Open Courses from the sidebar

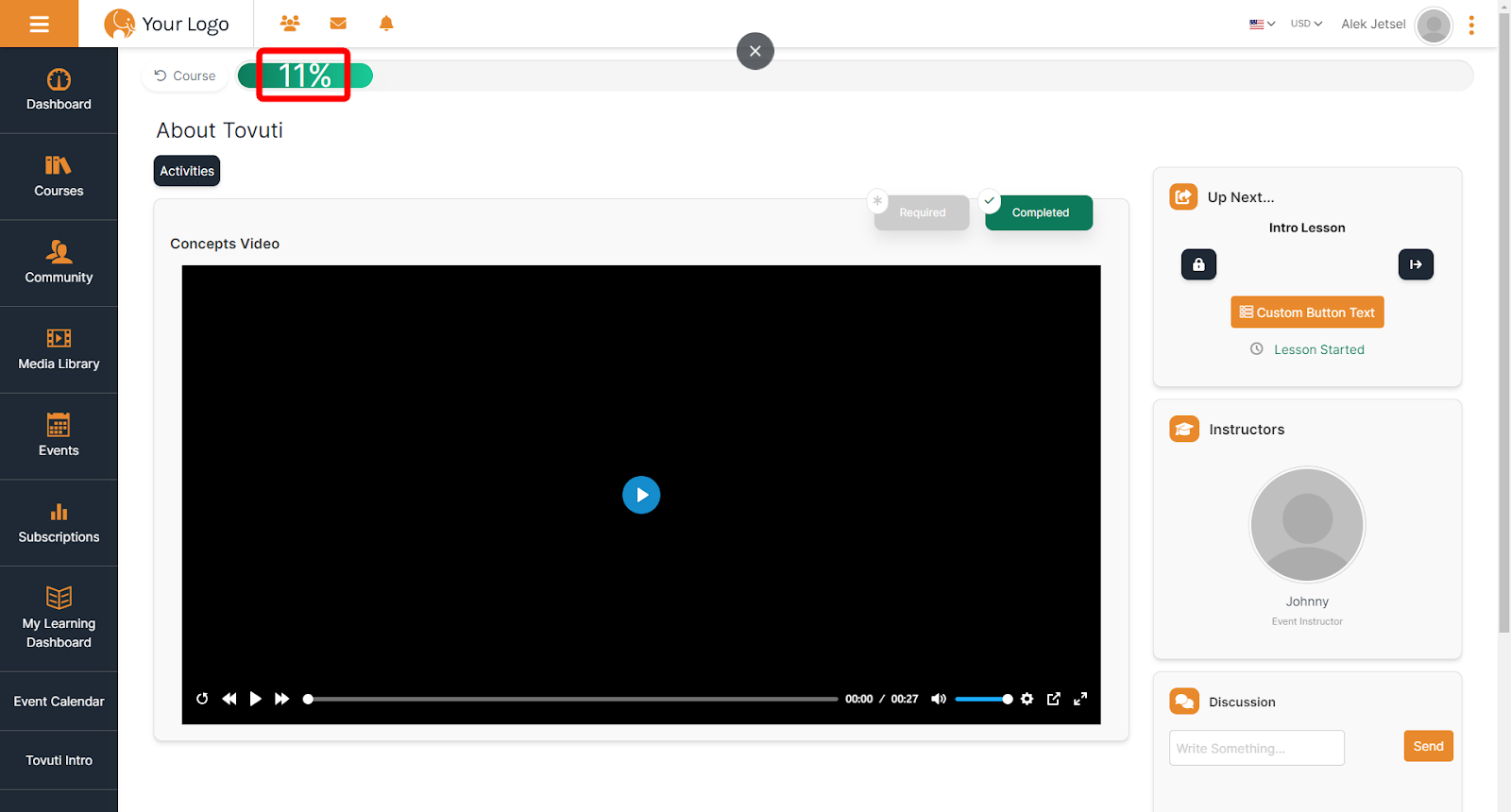click(x=59, y=177)
